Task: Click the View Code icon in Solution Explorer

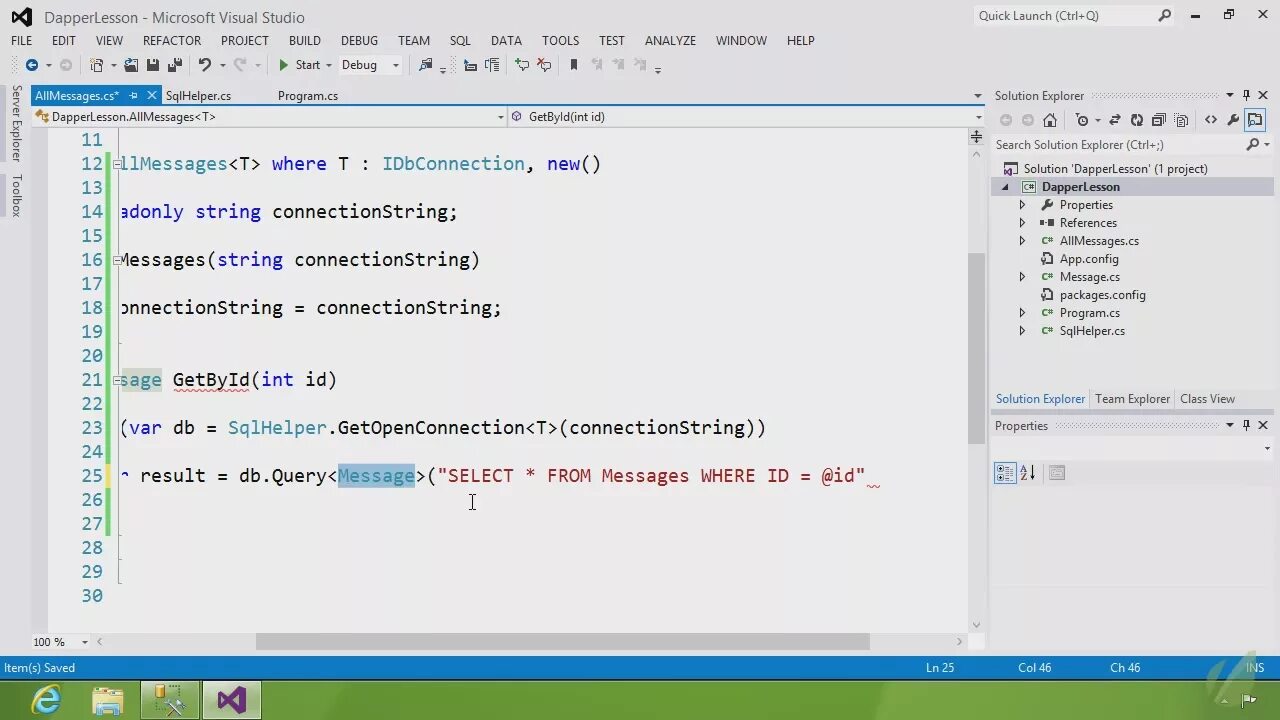Action: click(1211, 120)
